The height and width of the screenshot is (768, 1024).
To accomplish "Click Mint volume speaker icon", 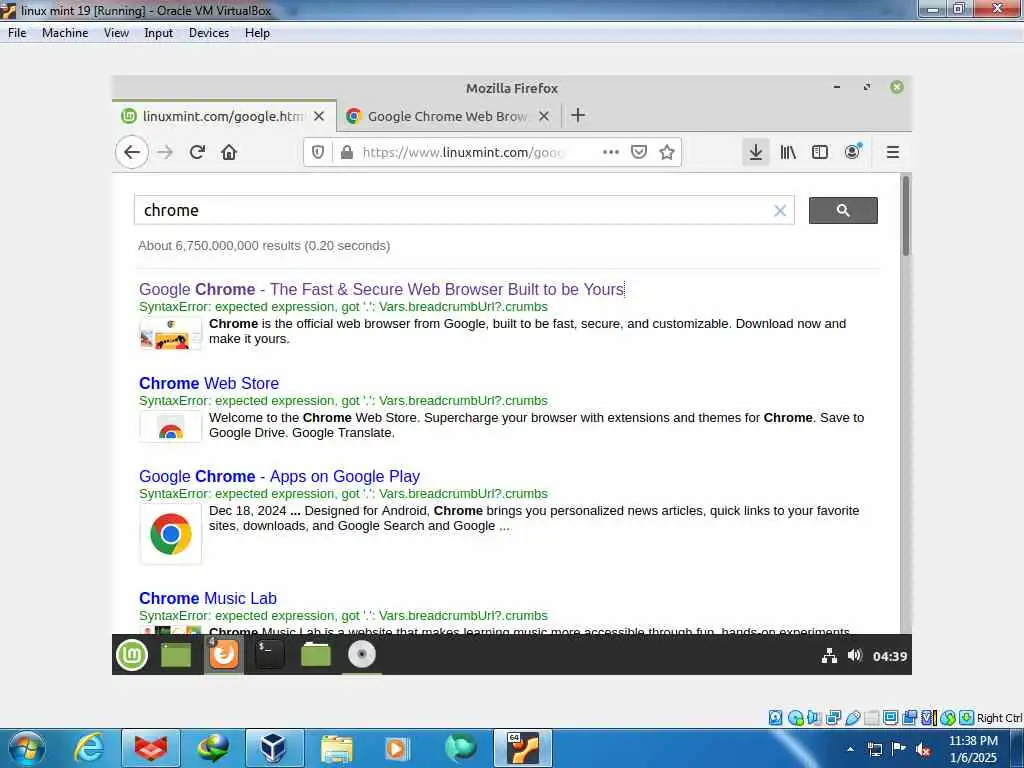I will click(x=854, y=655).
